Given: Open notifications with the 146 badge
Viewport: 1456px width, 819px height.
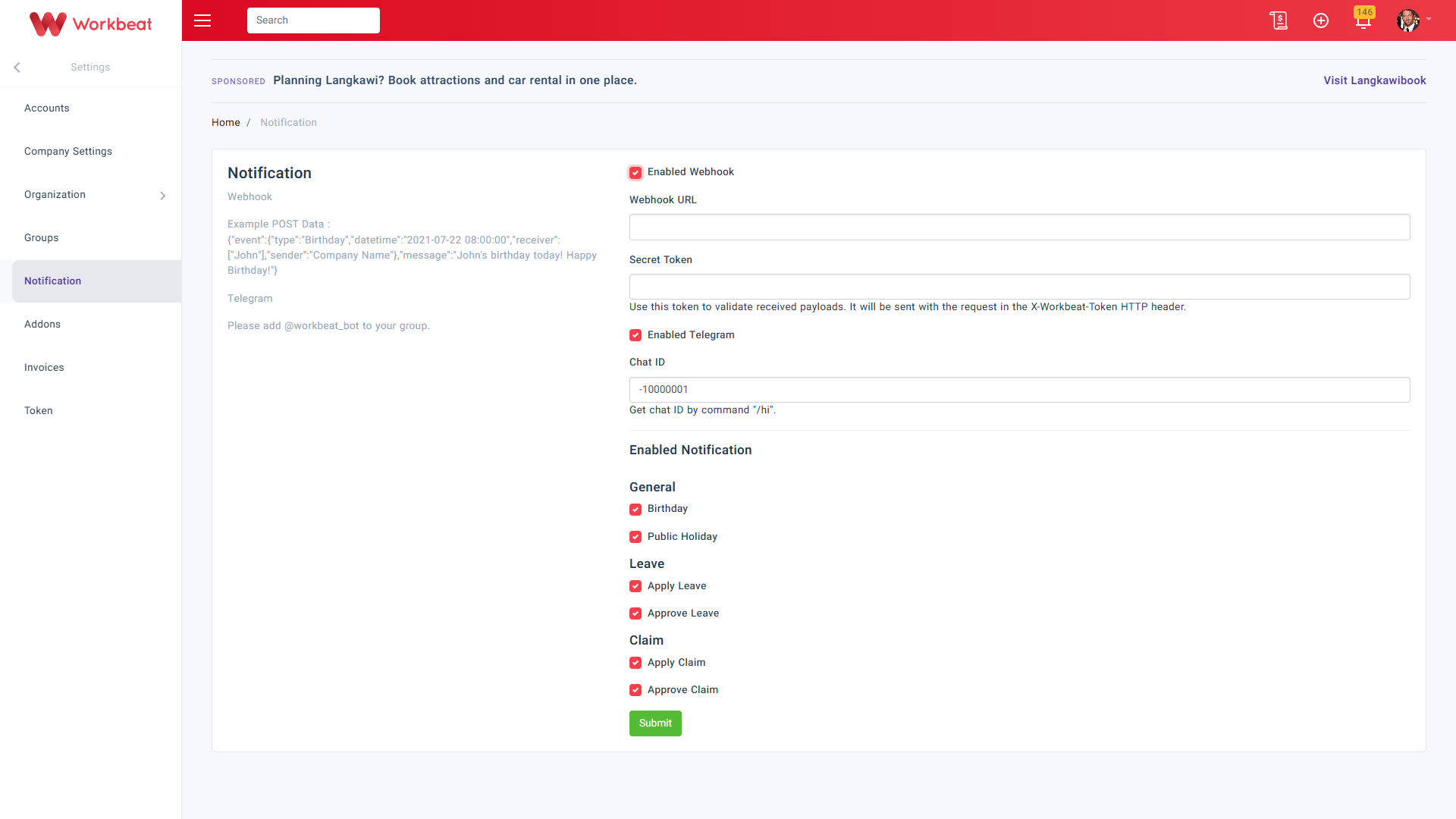Looking at the screenshot, I should pyautogui.click(x=1363, y=19).
